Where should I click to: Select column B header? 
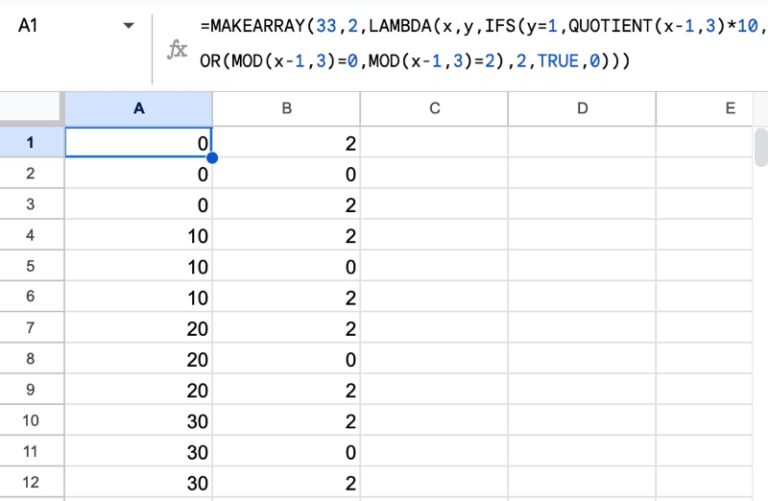287,108
